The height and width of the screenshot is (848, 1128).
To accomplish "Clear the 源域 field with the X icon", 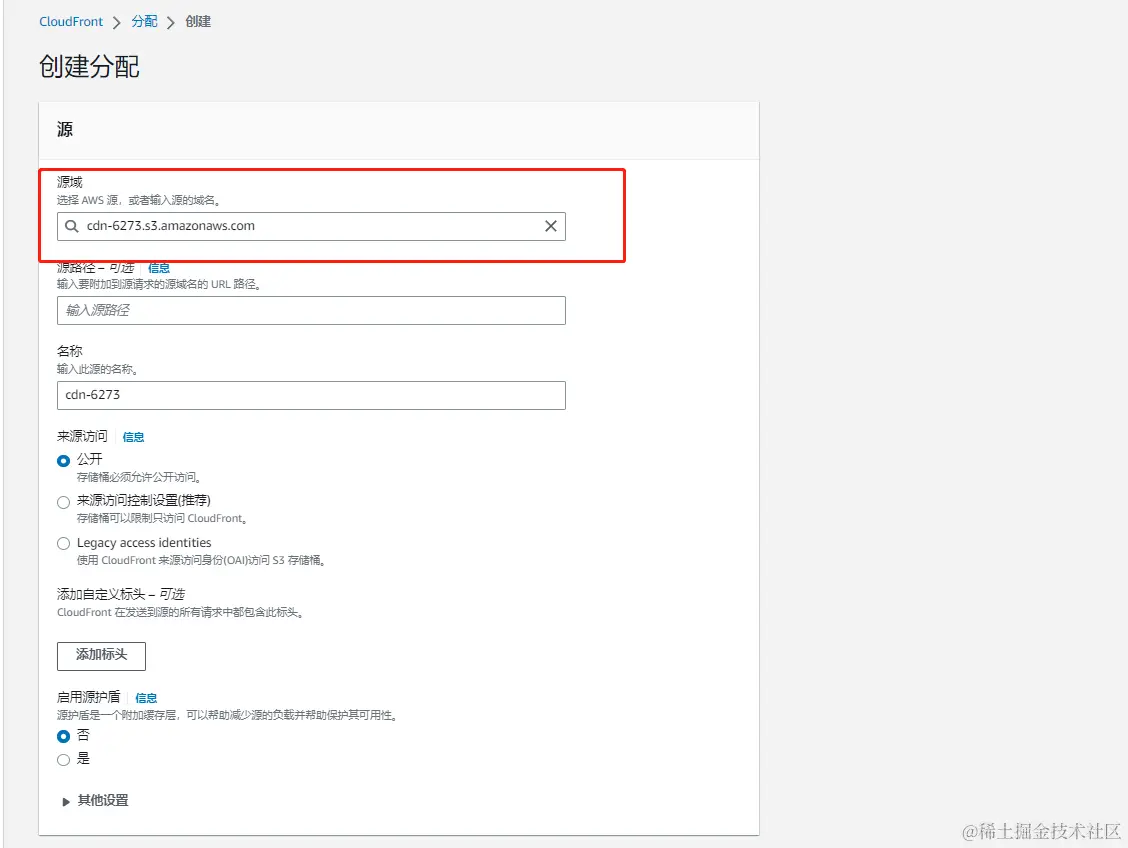I will click(x=550, y=226).
